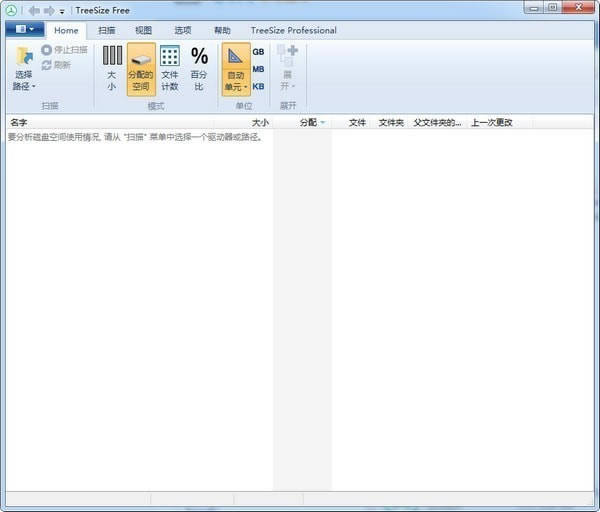This screenshot has width=600, height=512.
Task: Click the hint text about analyzing disk space
Action: 135,137
